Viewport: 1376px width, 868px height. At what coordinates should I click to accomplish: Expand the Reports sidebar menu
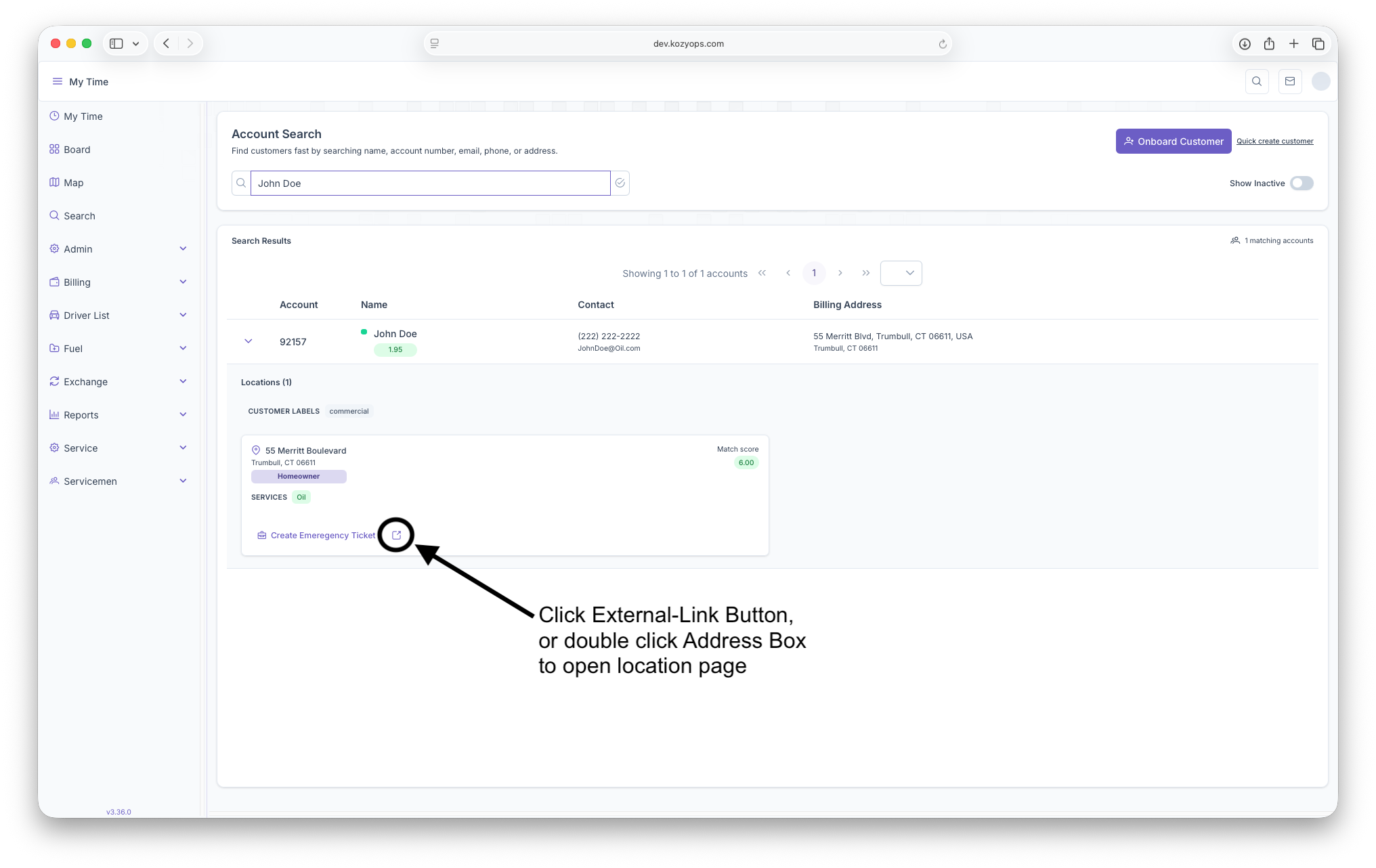(119, 414)
